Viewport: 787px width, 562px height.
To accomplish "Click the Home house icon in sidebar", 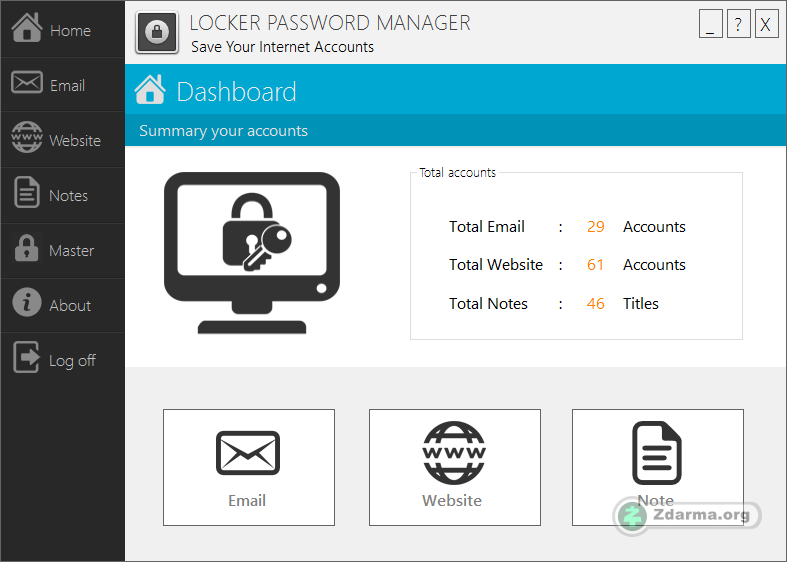I will click(x=27, y=27).
